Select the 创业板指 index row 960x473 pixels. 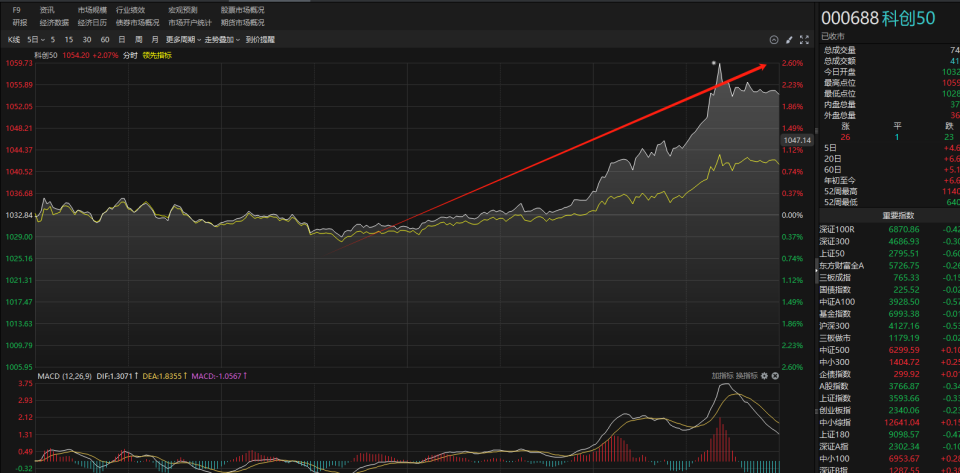coord(890,410)
